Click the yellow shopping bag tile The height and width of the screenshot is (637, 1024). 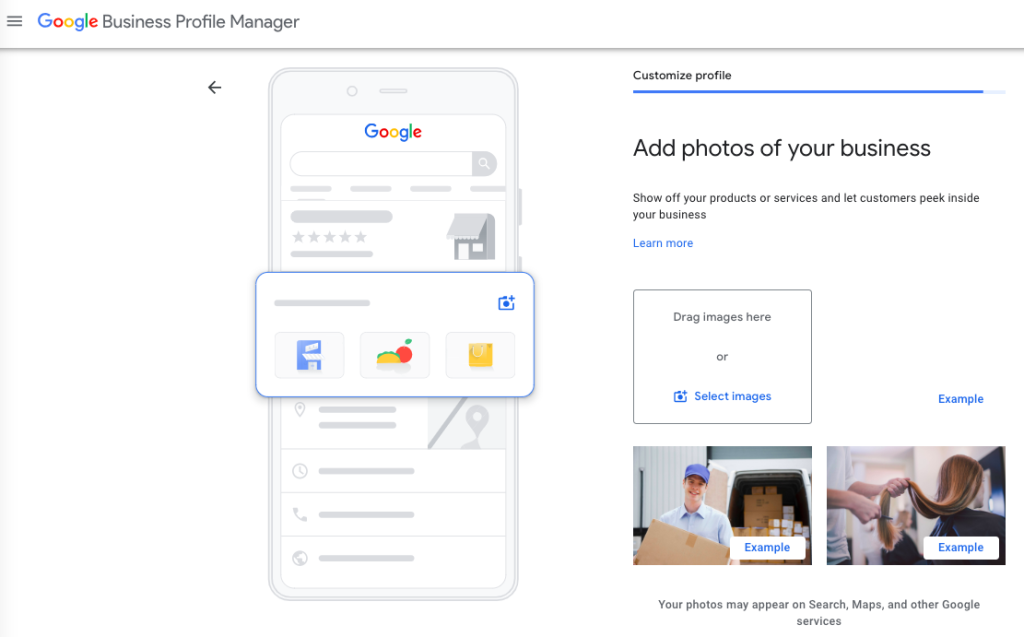pos(480,355)
